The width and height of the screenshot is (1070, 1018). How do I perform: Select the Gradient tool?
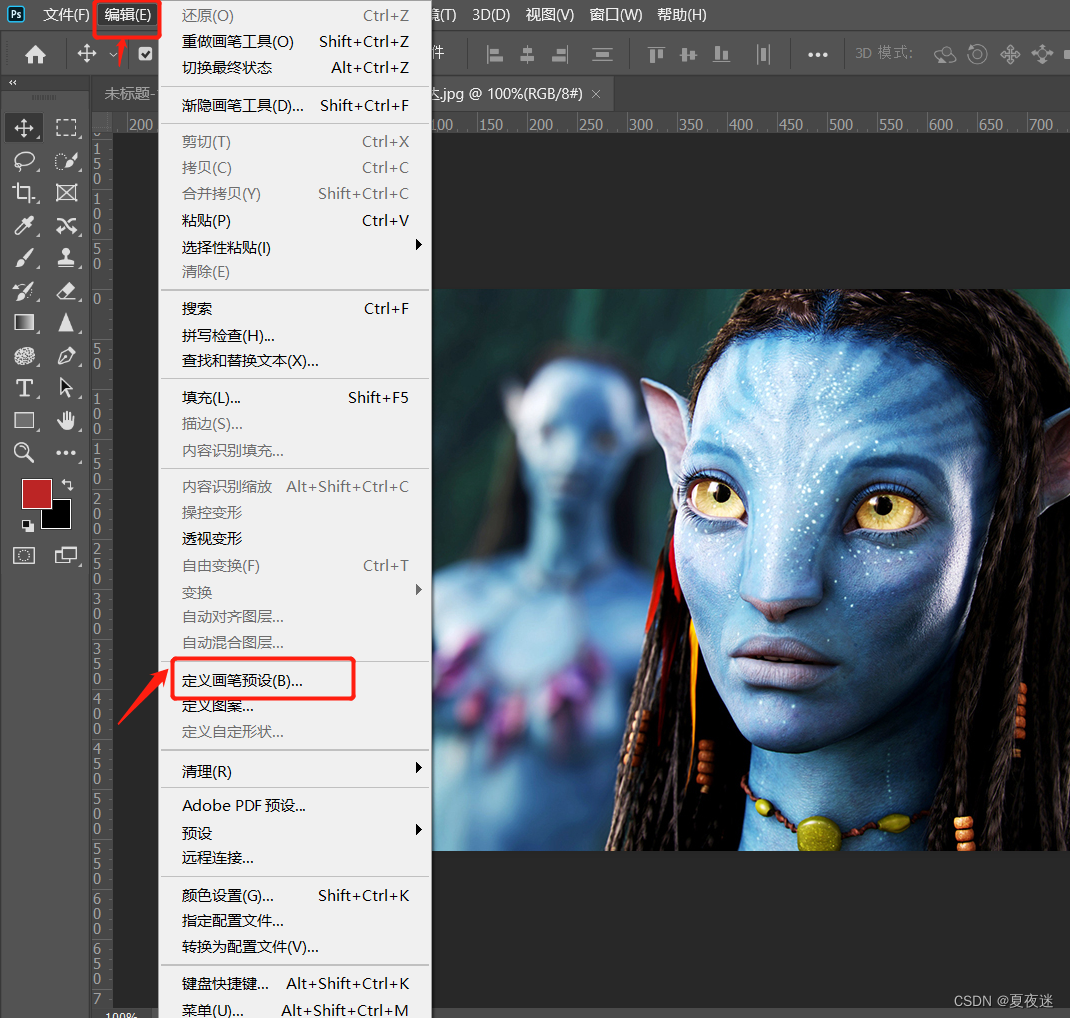pyautogui.click(x=25, y=323)
